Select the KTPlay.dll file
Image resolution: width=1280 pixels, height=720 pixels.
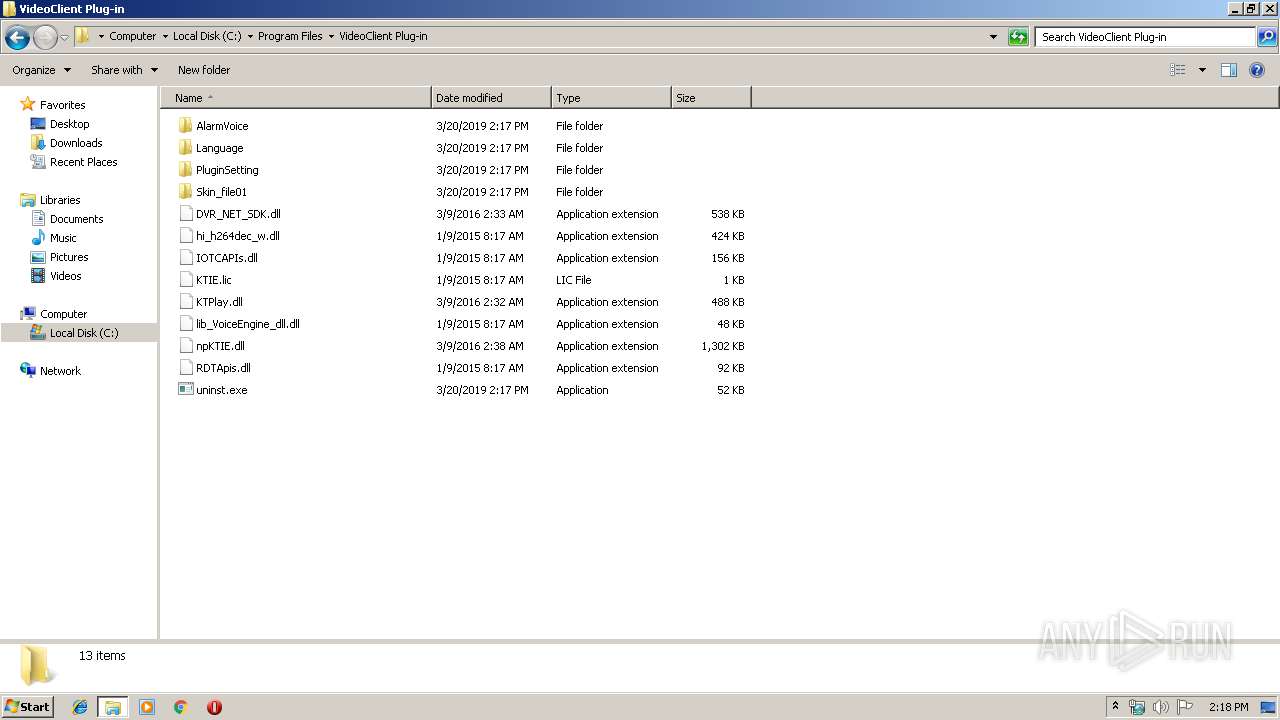tap(219, 302)
